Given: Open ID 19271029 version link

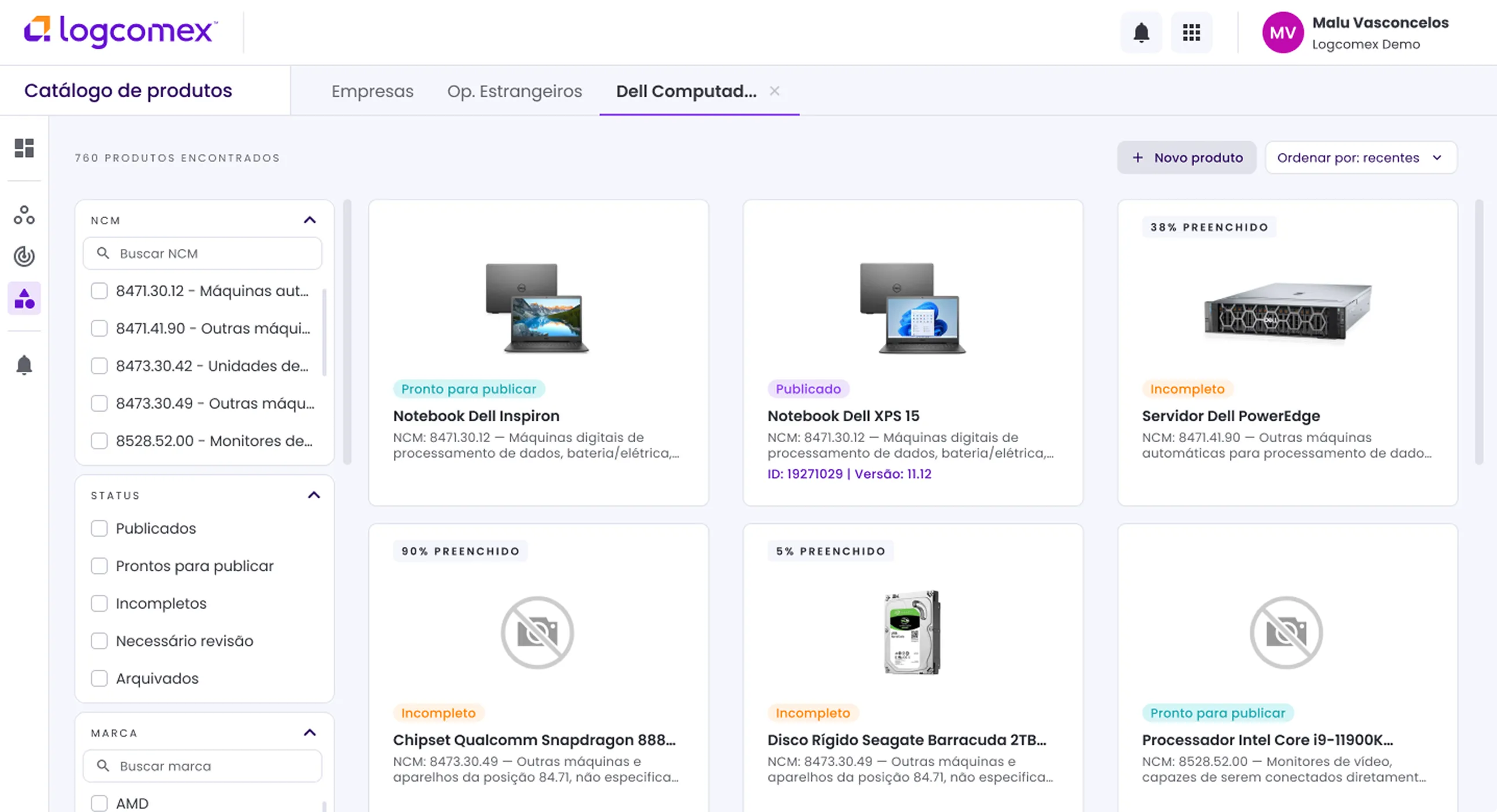Looking at the screenshot, I should point(849,474).
